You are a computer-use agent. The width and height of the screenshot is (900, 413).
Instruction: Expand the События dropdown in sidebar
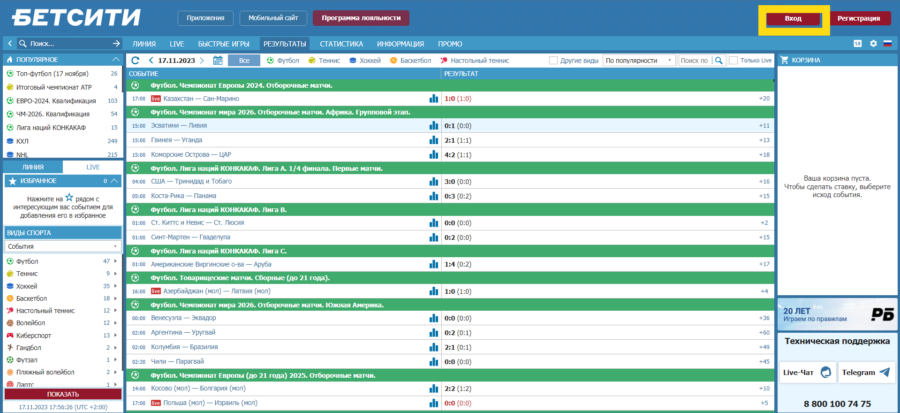click(62, 246)
